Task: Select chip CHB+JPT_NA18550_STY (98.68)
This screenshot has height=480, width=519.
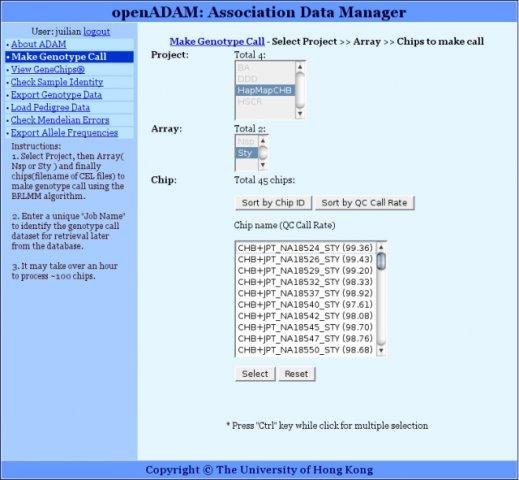Action: pyautogui.click(x=305, y=350)
